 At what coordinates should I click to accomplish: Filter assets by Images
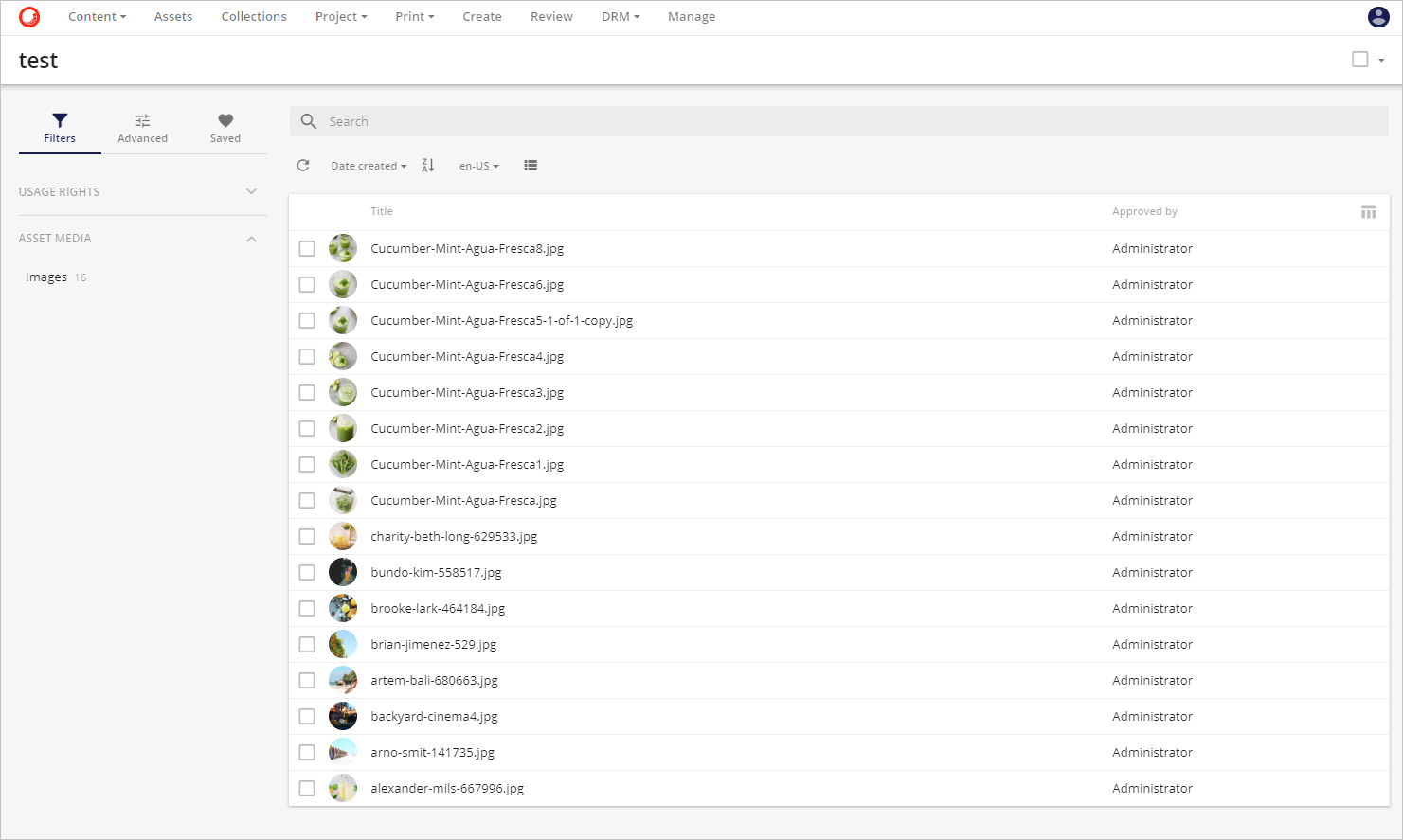point(45,277)
